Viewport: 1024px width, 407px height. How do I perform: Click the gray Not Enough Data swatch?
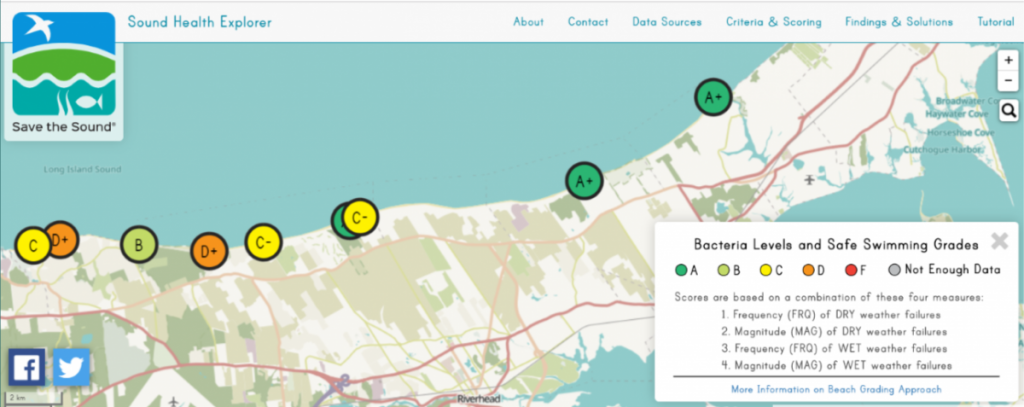pos(895,269)
